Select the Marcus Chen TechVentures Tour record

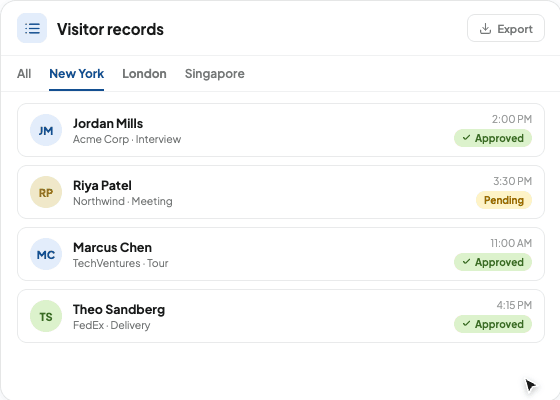pyautogui.click(x=281, y=254)
